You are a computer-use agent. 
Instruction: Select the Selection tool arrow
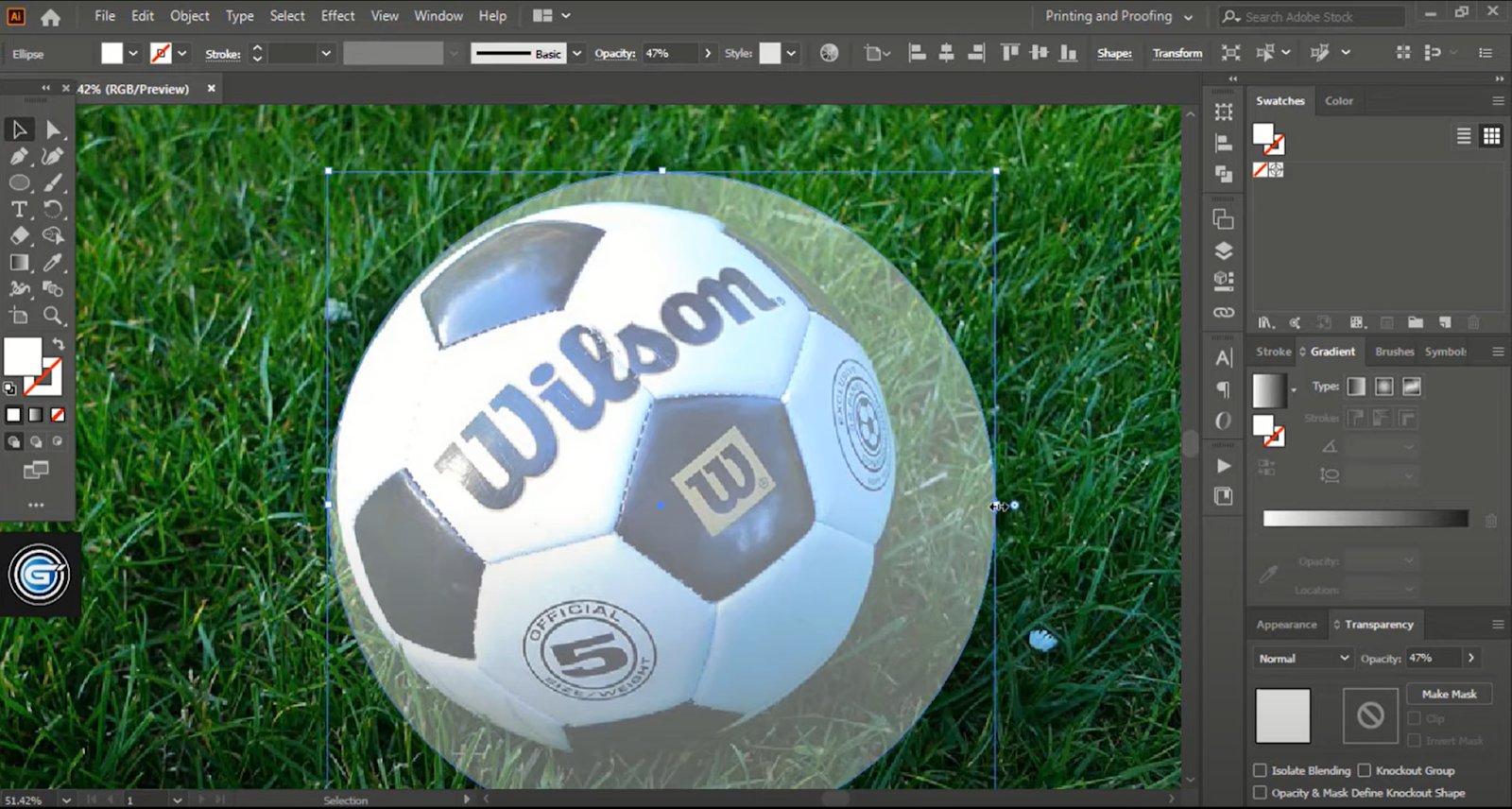point(19,129)
